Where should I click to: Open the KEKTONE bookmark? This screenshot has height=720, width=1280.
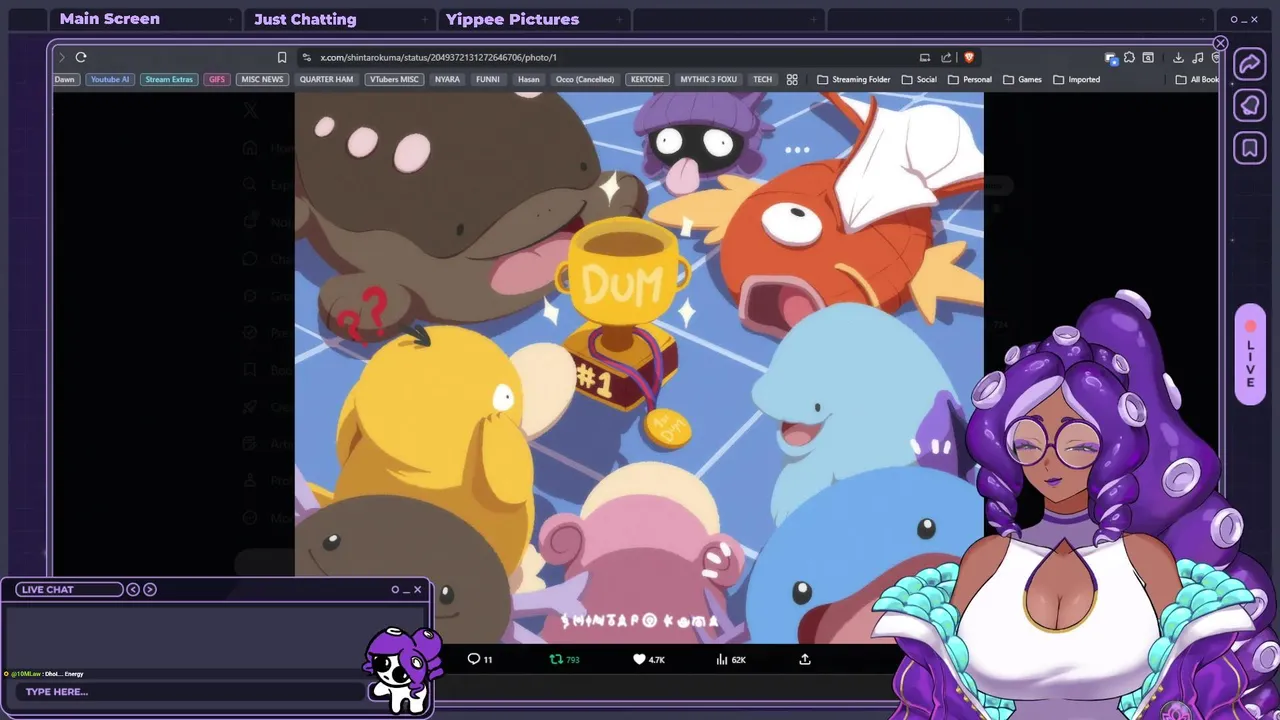(x=647, y=79)
